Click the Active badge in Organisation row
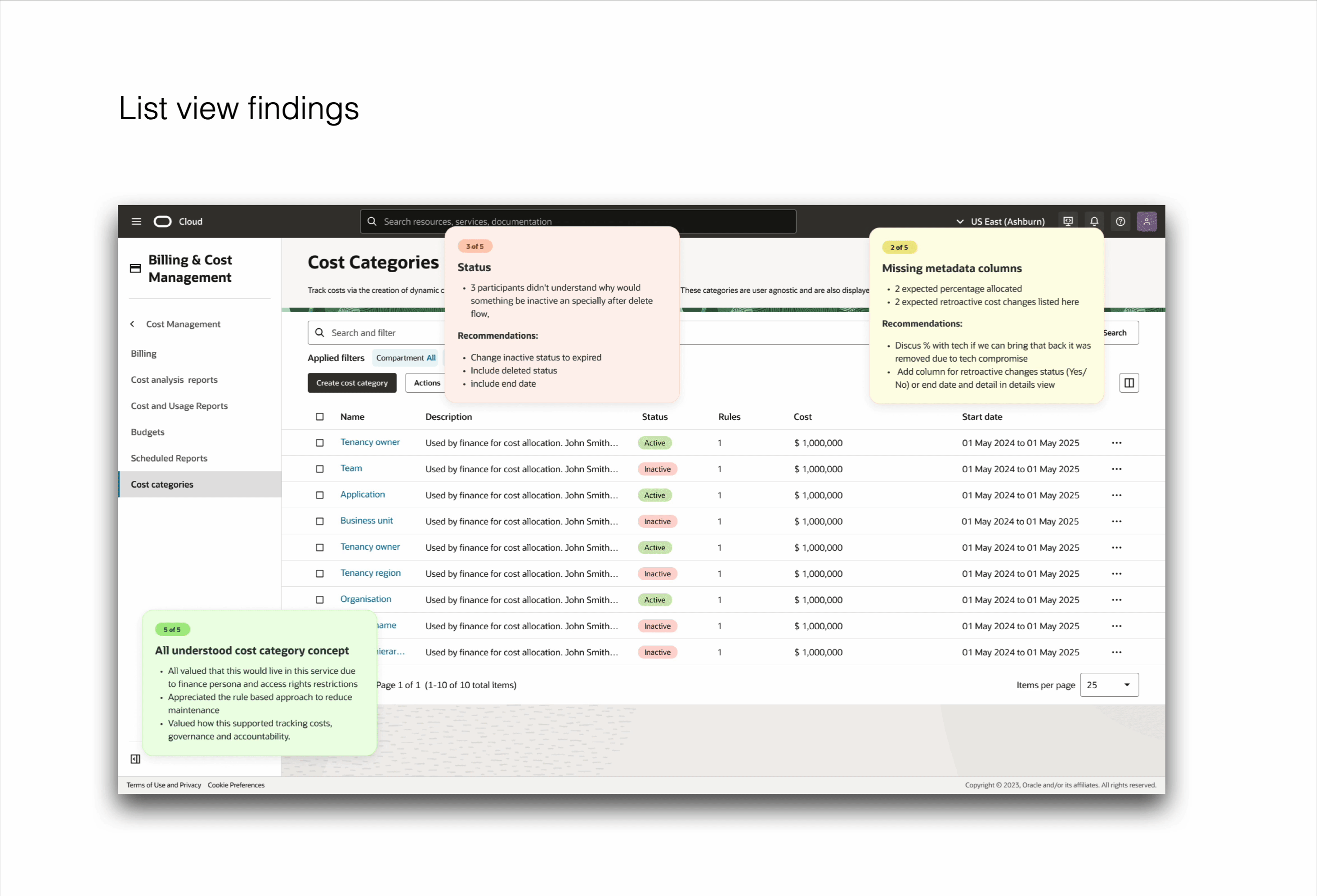This screenshot has height=896, width=1317. click(x=654, y=600)
